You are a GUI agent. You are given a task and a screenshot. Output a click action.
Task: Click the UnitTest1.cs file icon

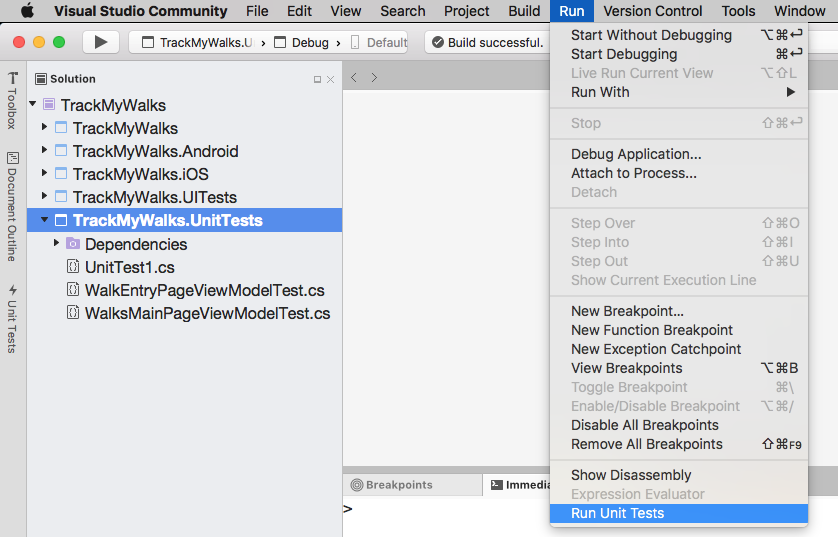pyautogui.click(x=73, y=266)
